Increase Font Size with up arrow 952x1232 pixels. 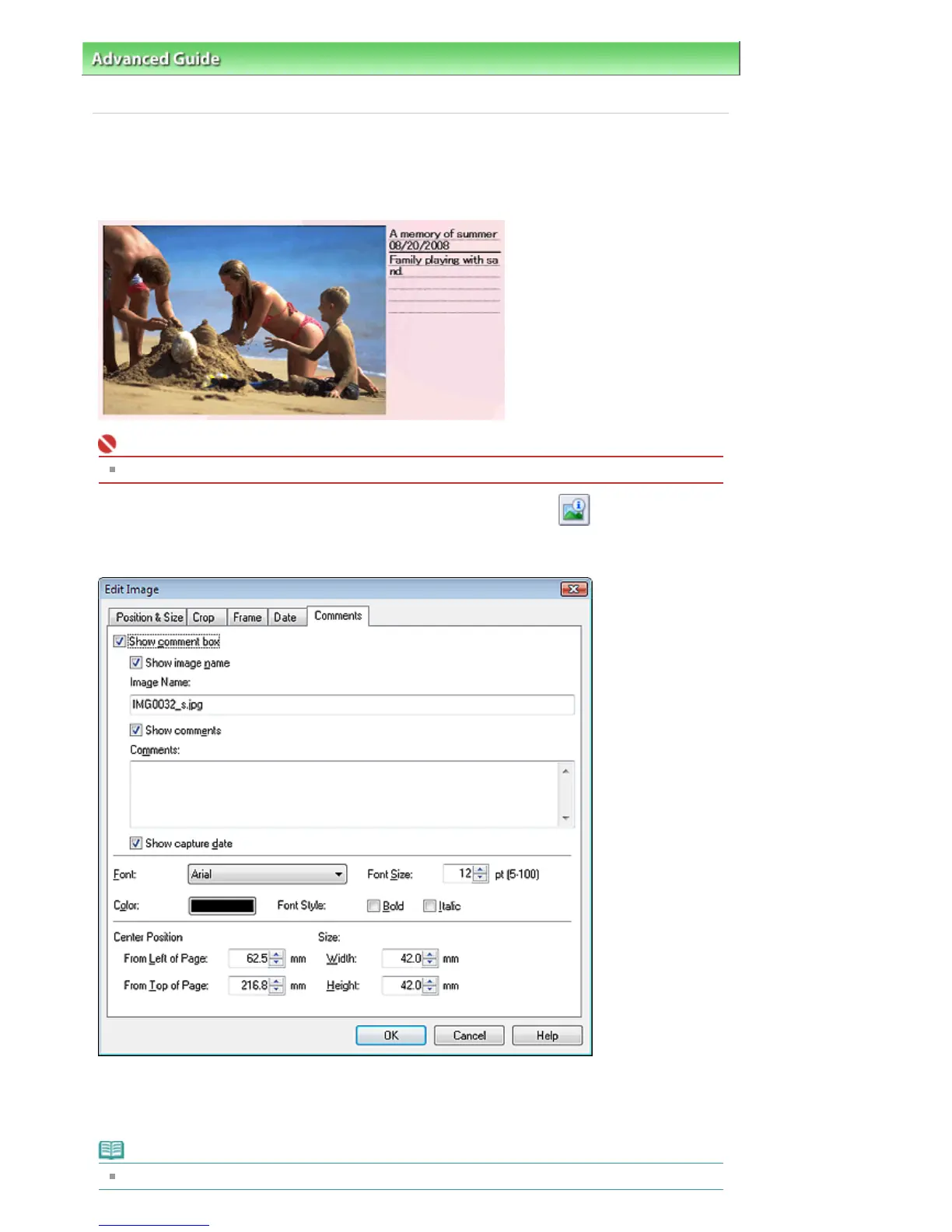click(x=481, y=870)
